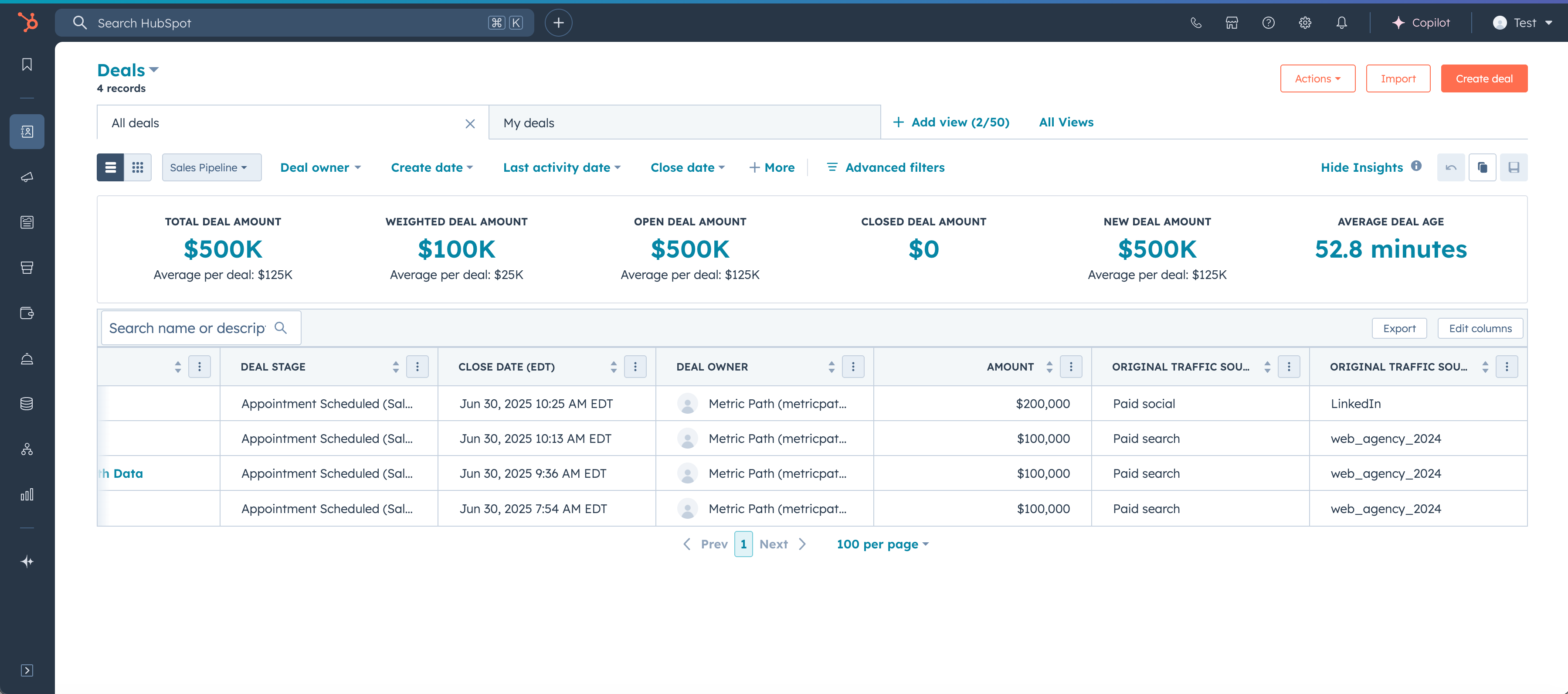Sort by Deal Stage column
The width and height of the screenshot is (1568, 694).
point(396,367)
